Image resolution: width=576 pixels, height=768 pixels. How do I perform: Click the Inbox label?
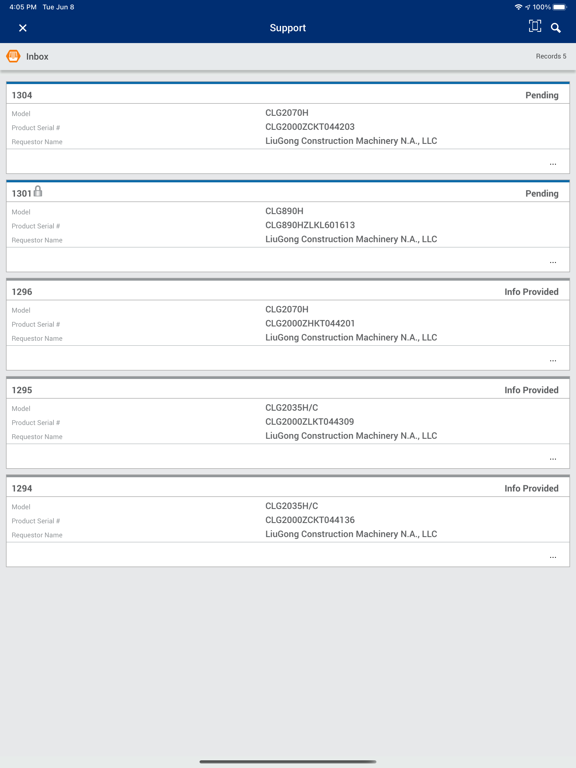(37, 56)
